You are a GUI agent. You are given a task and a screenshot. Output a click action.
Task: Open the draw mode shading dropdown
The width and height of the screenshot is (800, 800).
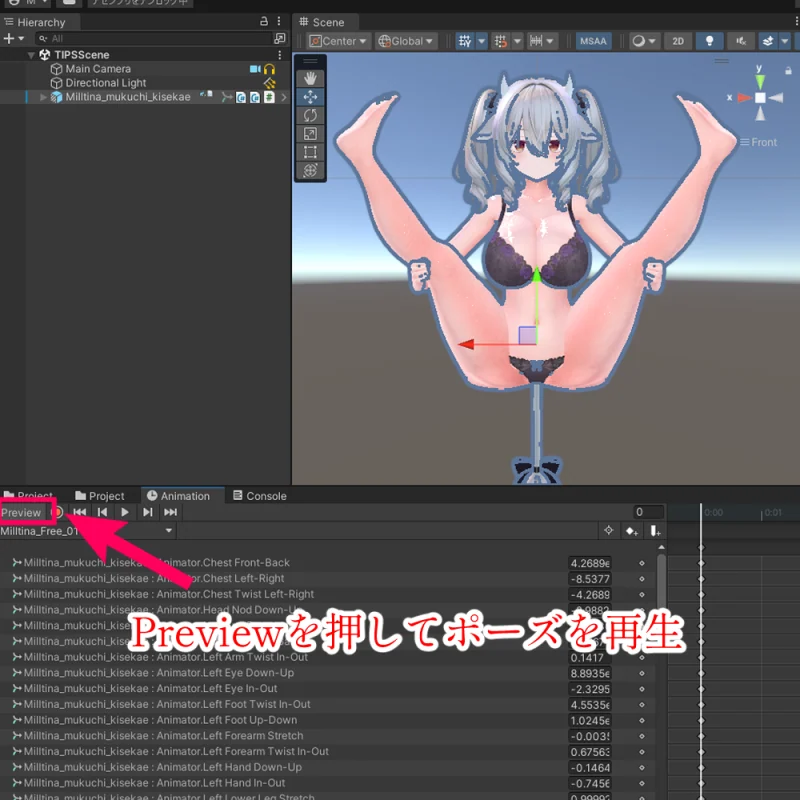pos(644,41)
